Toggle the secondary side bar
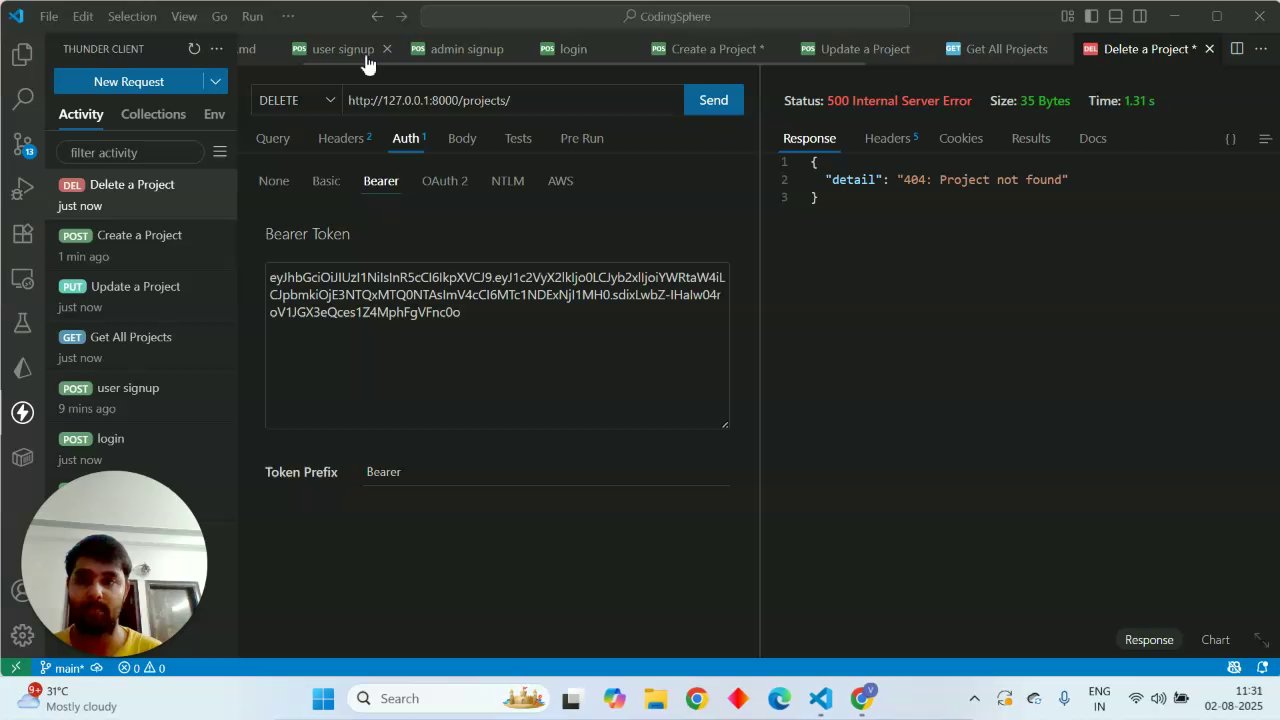The image size is (1280, 720). (x=1140, y=16)
